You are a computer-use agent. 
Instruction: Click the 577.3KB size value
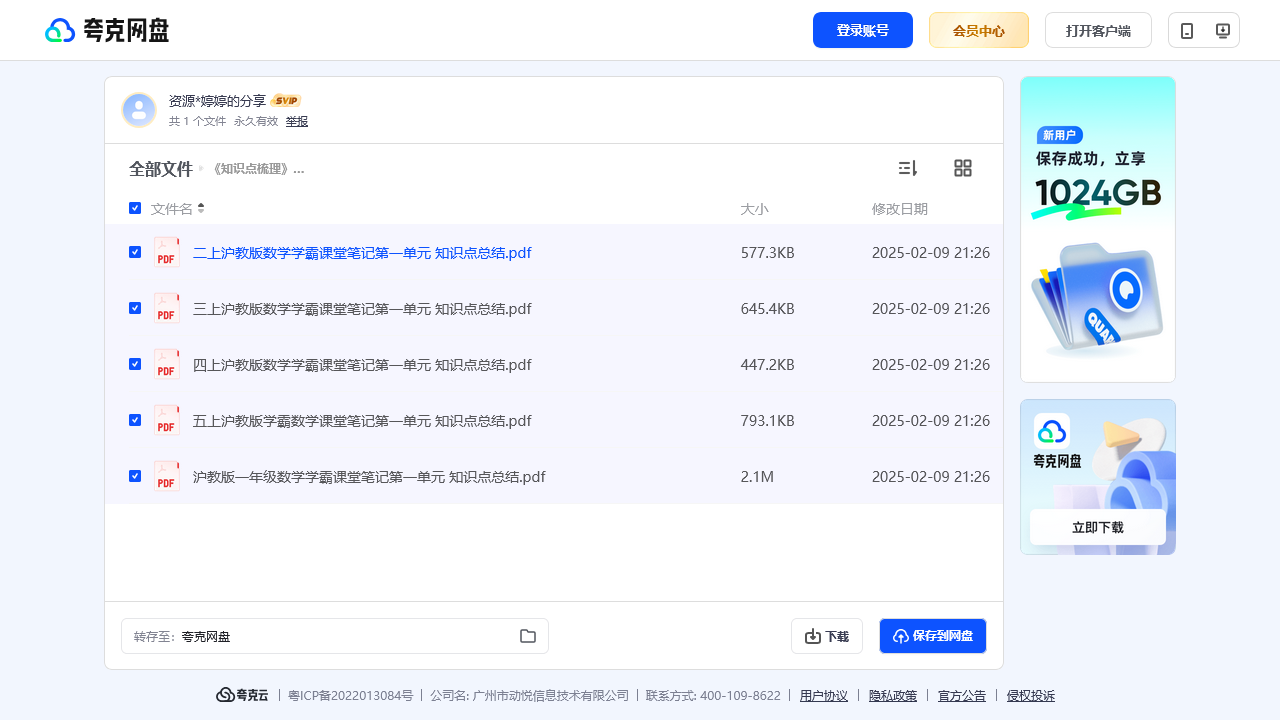click(x=768, y=253)
